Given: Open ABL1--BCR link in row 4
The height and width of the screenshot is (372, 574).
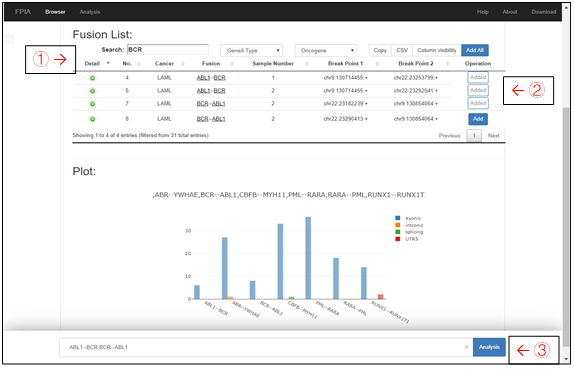Looking at the screenshot, I should [211, 78].
